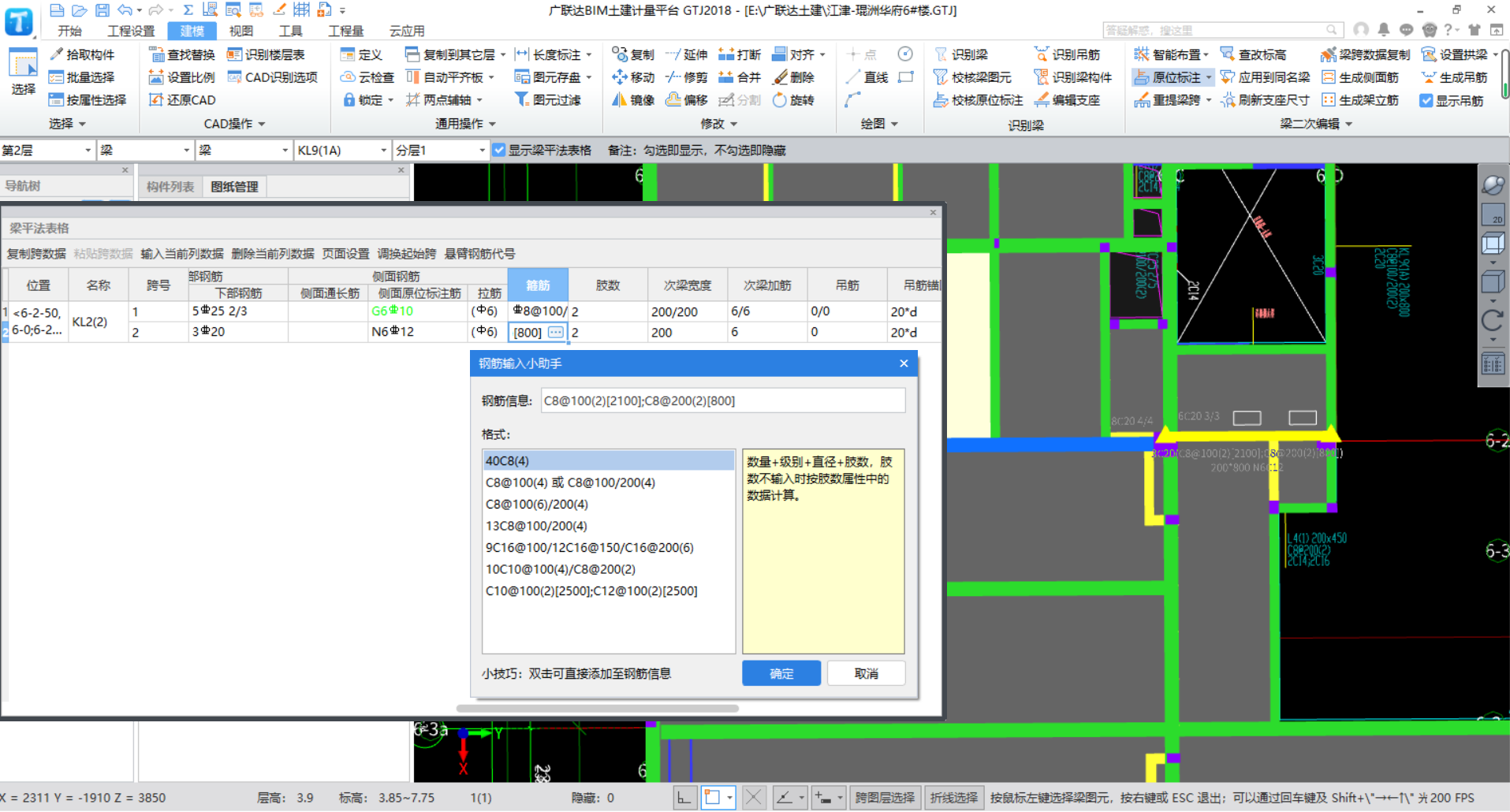Click the 编辑支座 edit support tool
The height and width of the screenshot is (812, 1510).
[1067, 100]
